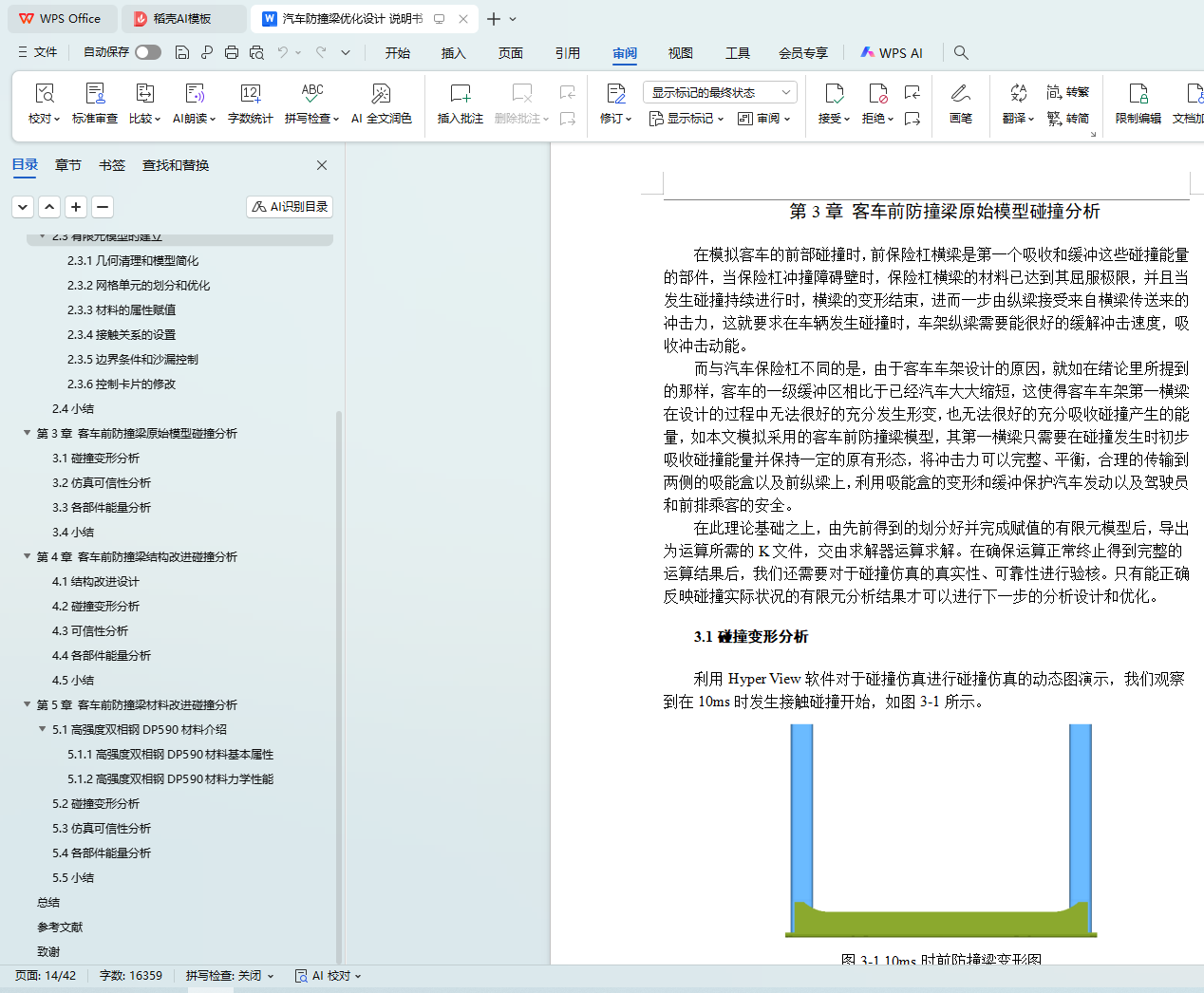Close the navigation pane with X
The width and height of the screenshot is (1204, 993).
[322, 165]
